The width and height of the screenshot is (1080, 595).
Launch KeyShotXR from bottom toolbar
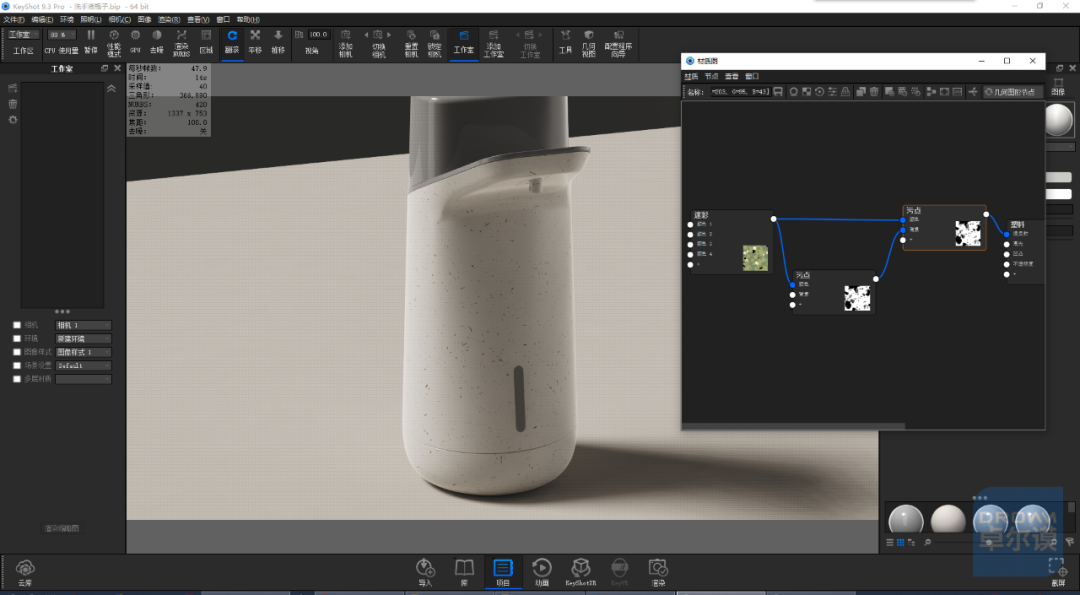pos(581,572)
